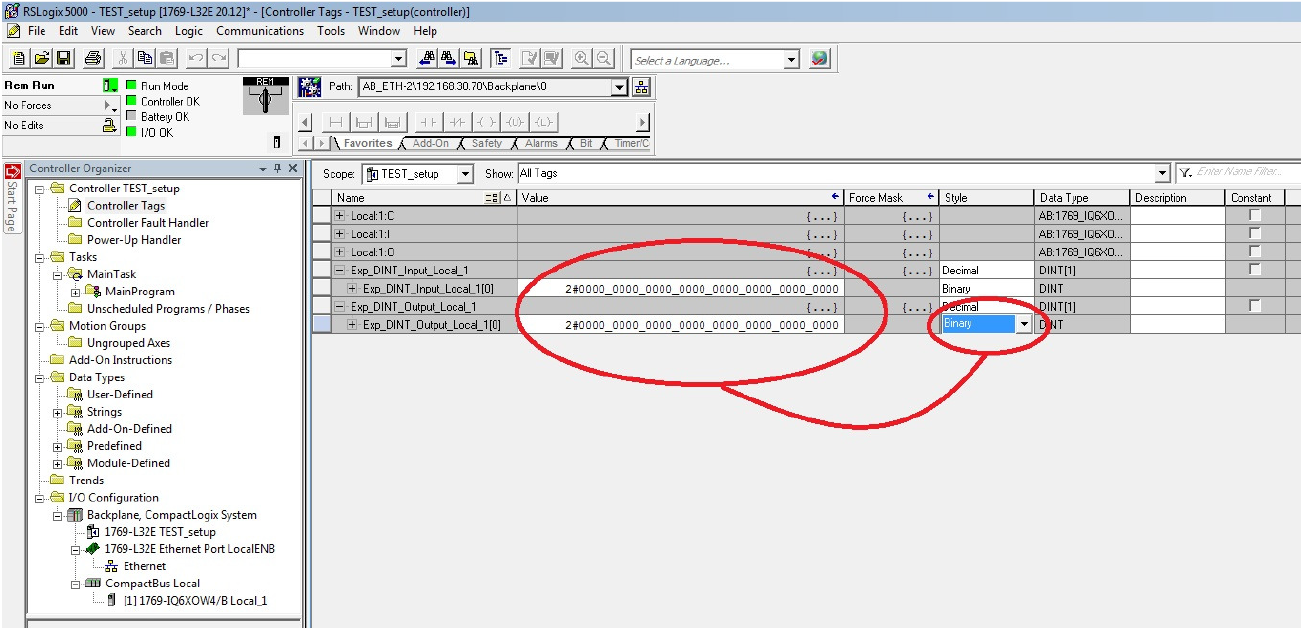Toggle Constant checkbox for Exp_DINT_Output_Local_1

pos(1255,305)
